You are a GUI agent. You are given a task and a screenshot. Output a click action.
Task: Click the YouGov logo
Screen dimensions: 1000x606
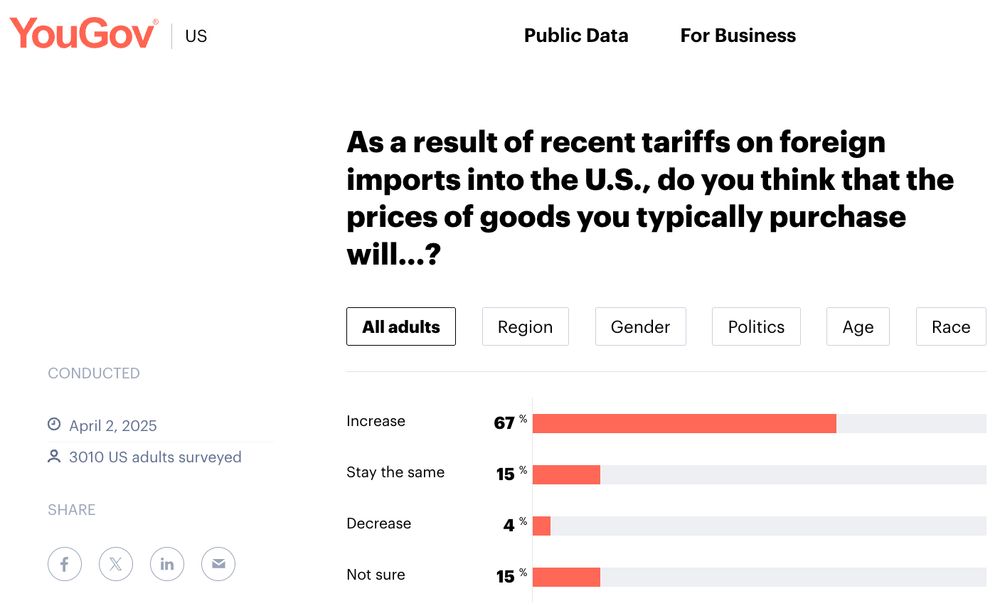coord(83,34)
